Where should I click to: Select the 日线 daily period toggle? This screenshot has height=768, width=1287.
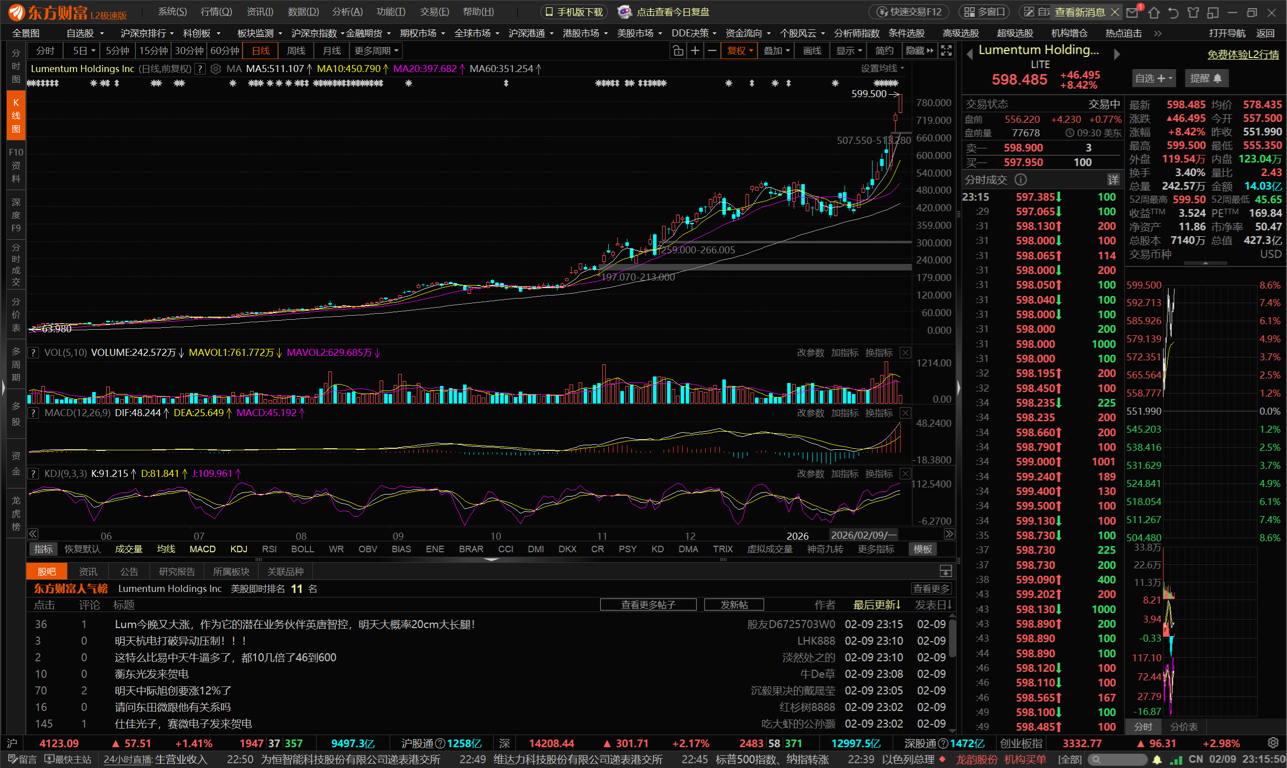click(261, 51)
